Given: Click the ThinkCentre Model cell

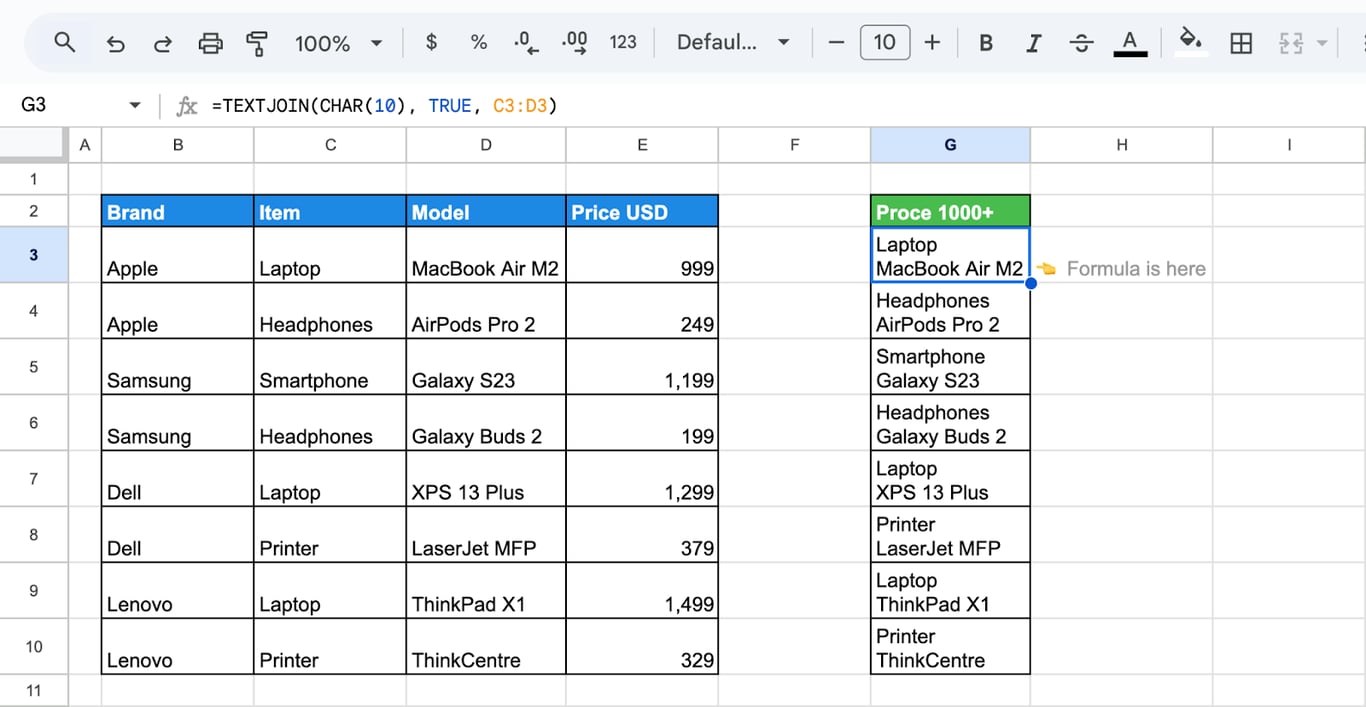Looking at the screenshot, I should point(486,647).
